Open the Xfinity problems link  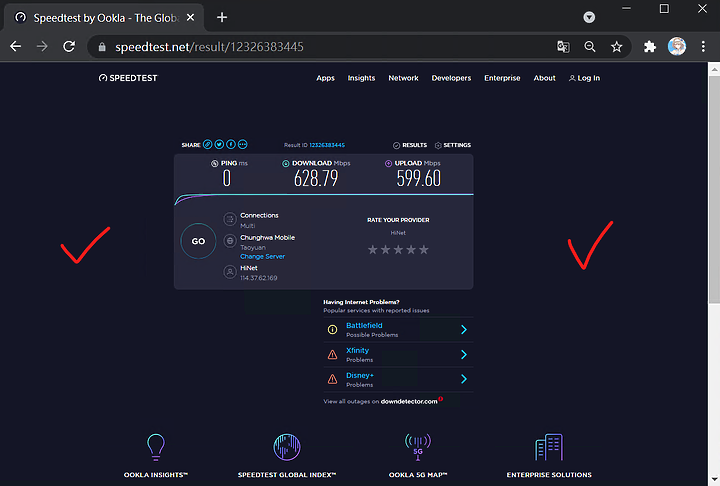(x=357, y=350)
